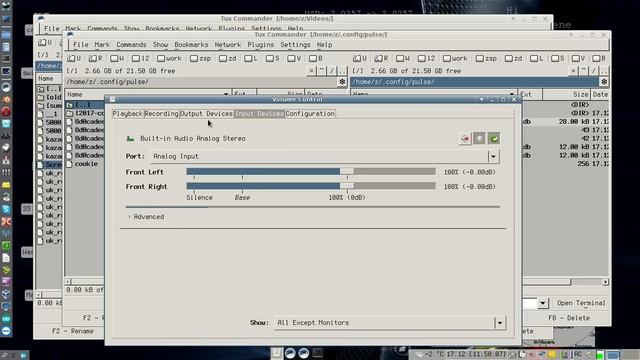Click the 'zd' bookmark button in left panel

227,58
